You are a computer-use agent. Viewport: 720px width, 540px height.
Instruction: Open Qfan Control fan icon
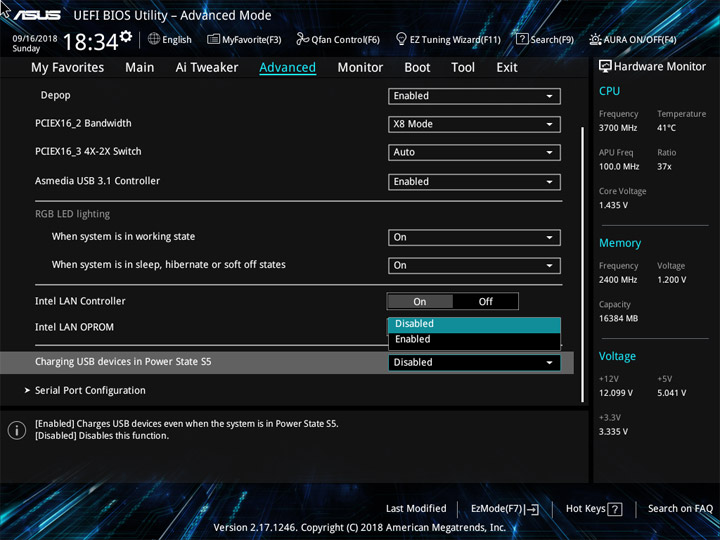click(x=302, y=39)
